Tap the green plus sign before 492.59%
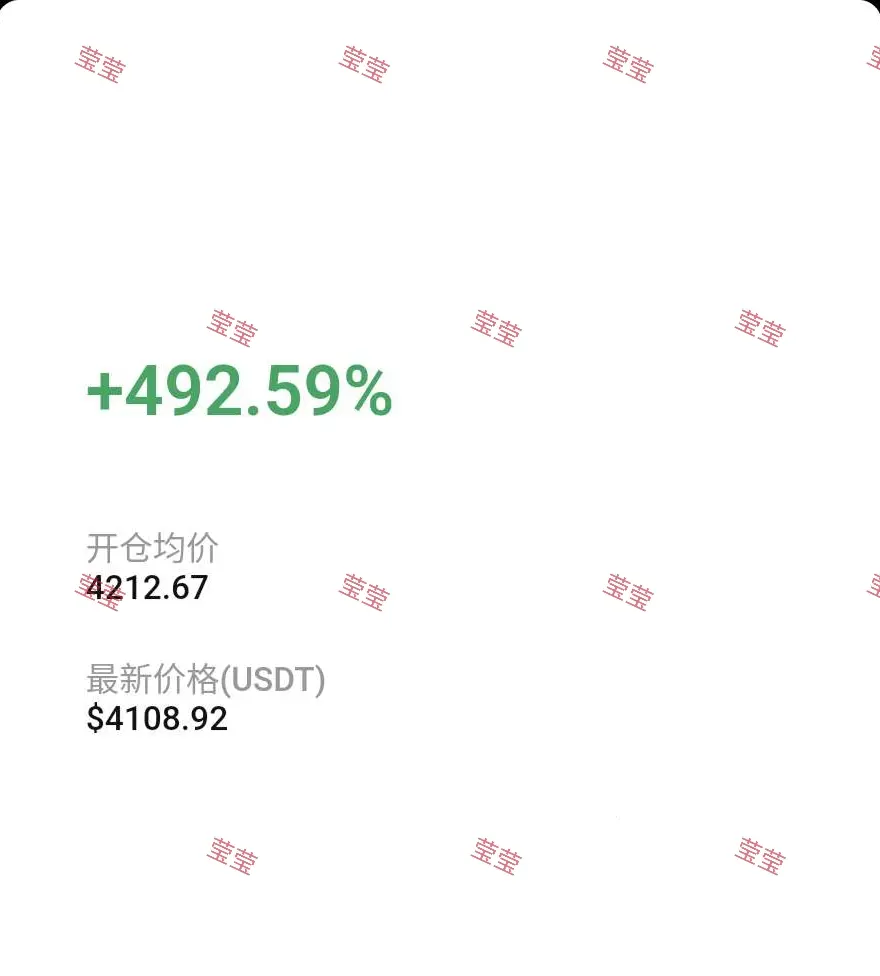 (x=104, y=393)
